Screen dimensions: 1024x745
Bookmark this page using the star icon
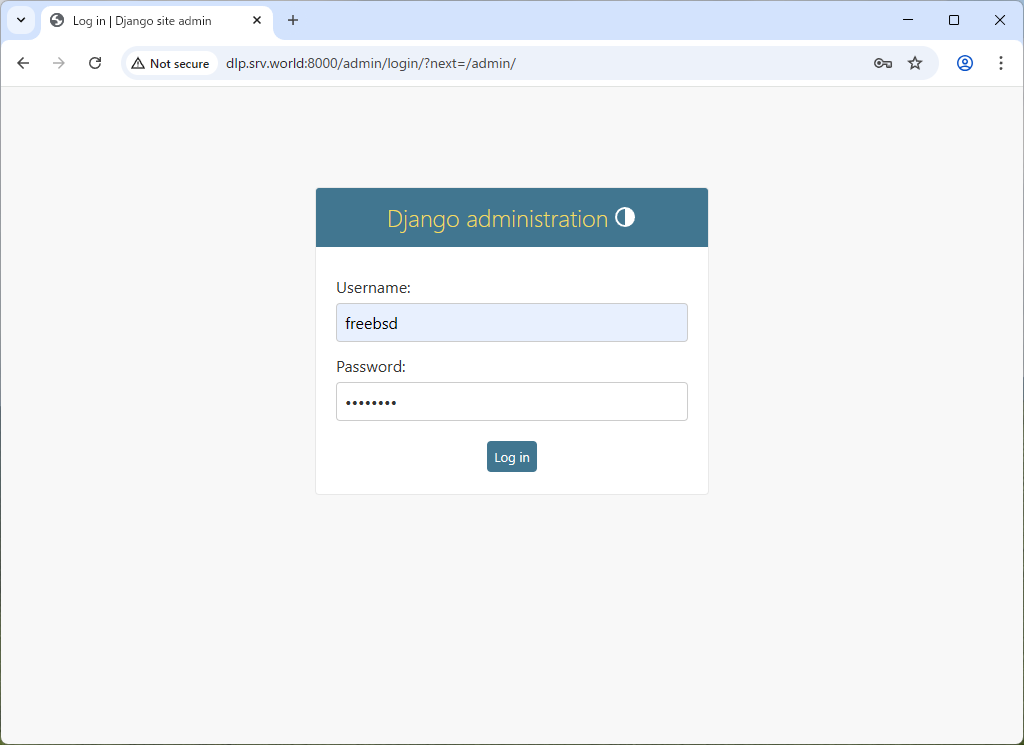(x=914, y=62)
